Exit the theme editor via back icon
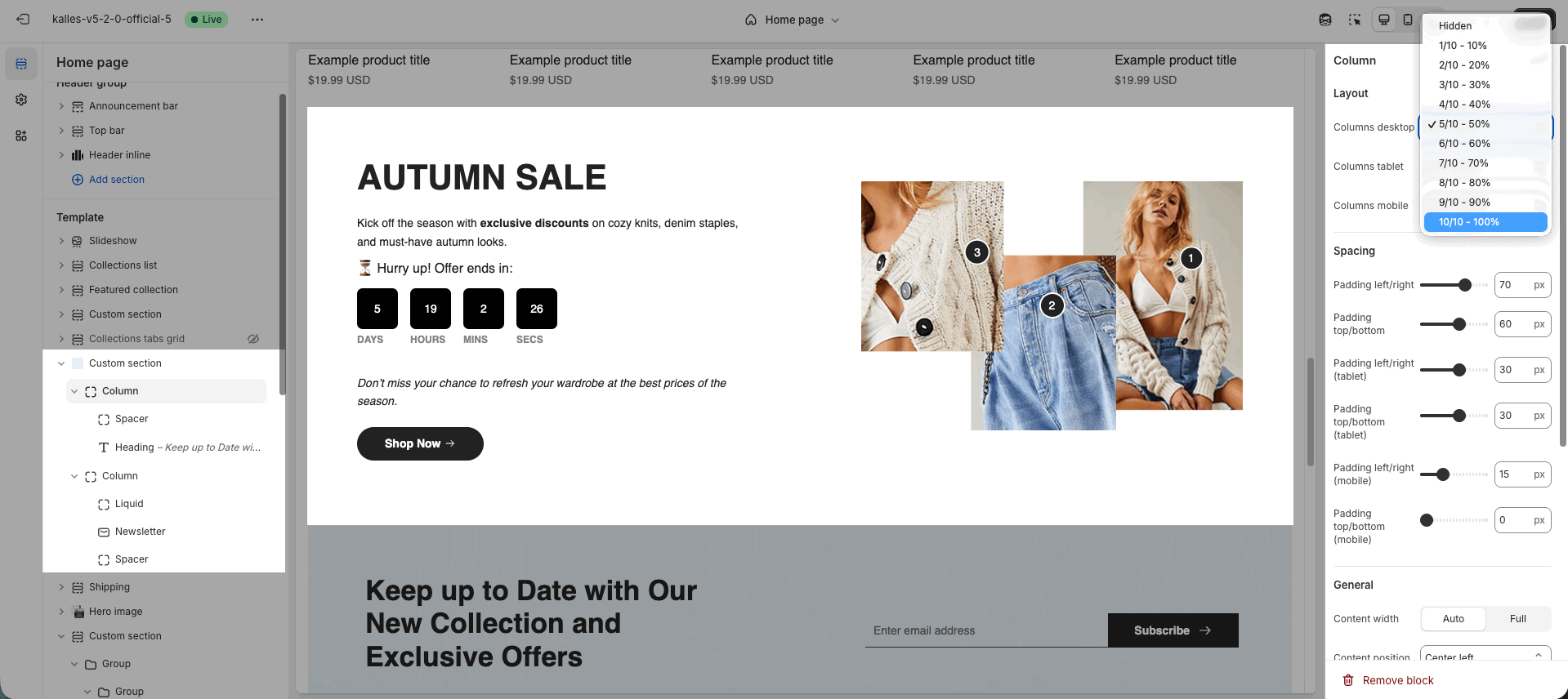The height and width of the screenshot is (699, 1568). point(23,20)
